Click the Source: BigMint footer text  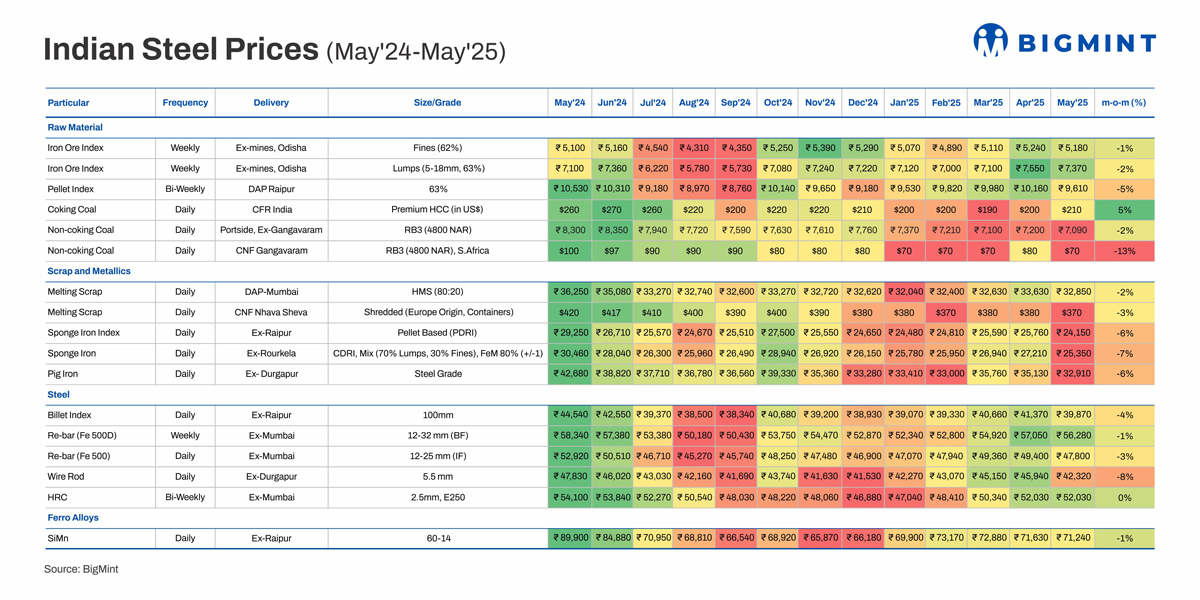coord(88,569)
